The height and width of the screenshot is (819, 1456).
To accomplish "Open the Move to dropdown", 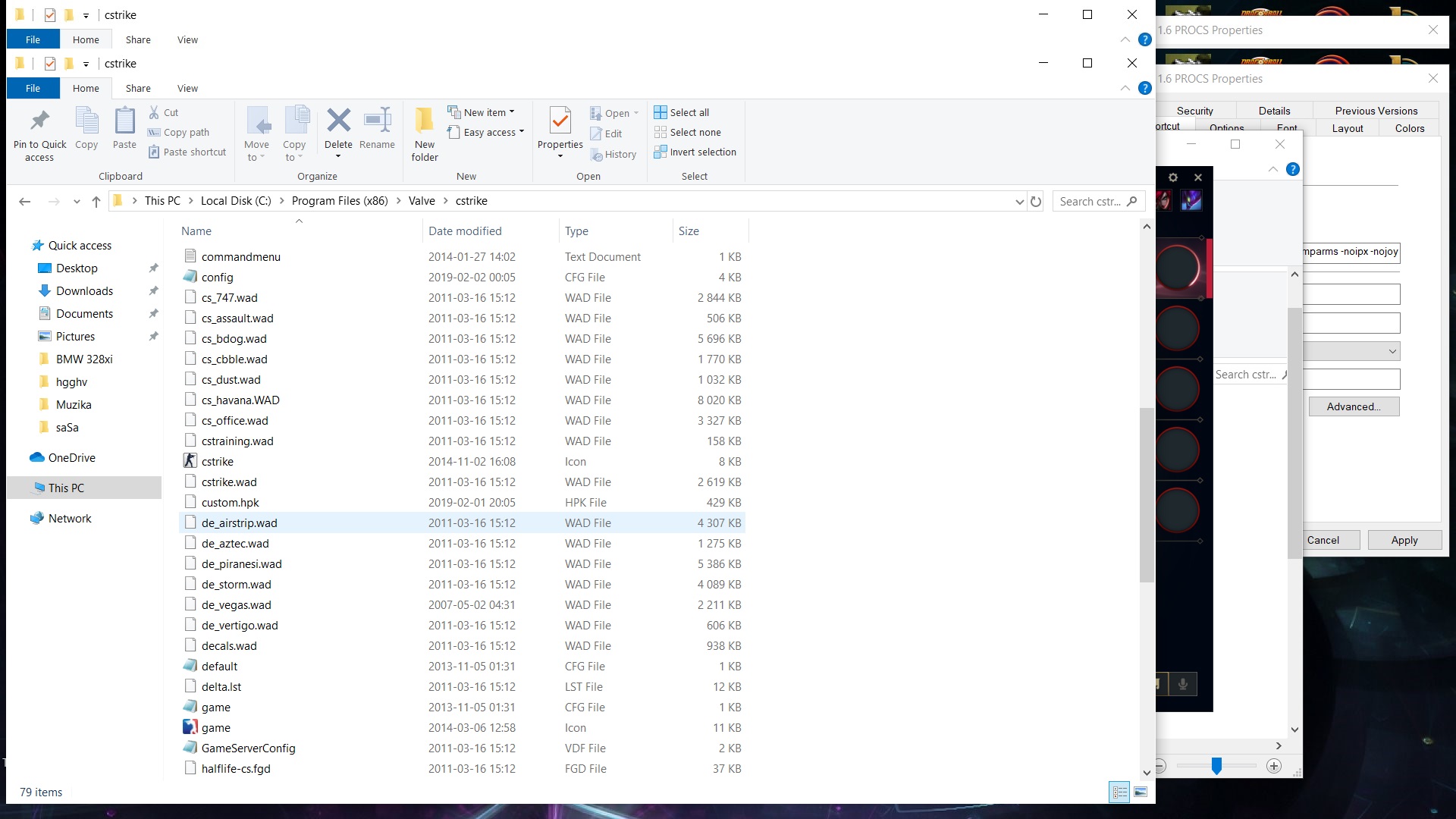I will pos(256,150).
